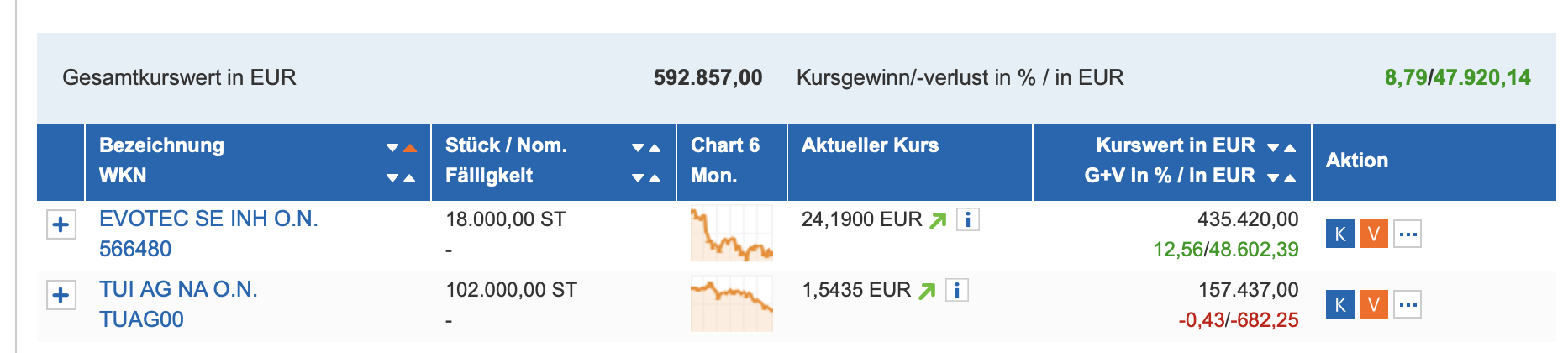The height and width of the screenshot is (353, 1568).
Task: Click the TUI AG 6-month chart thumbnail
Action: (731, 304)
